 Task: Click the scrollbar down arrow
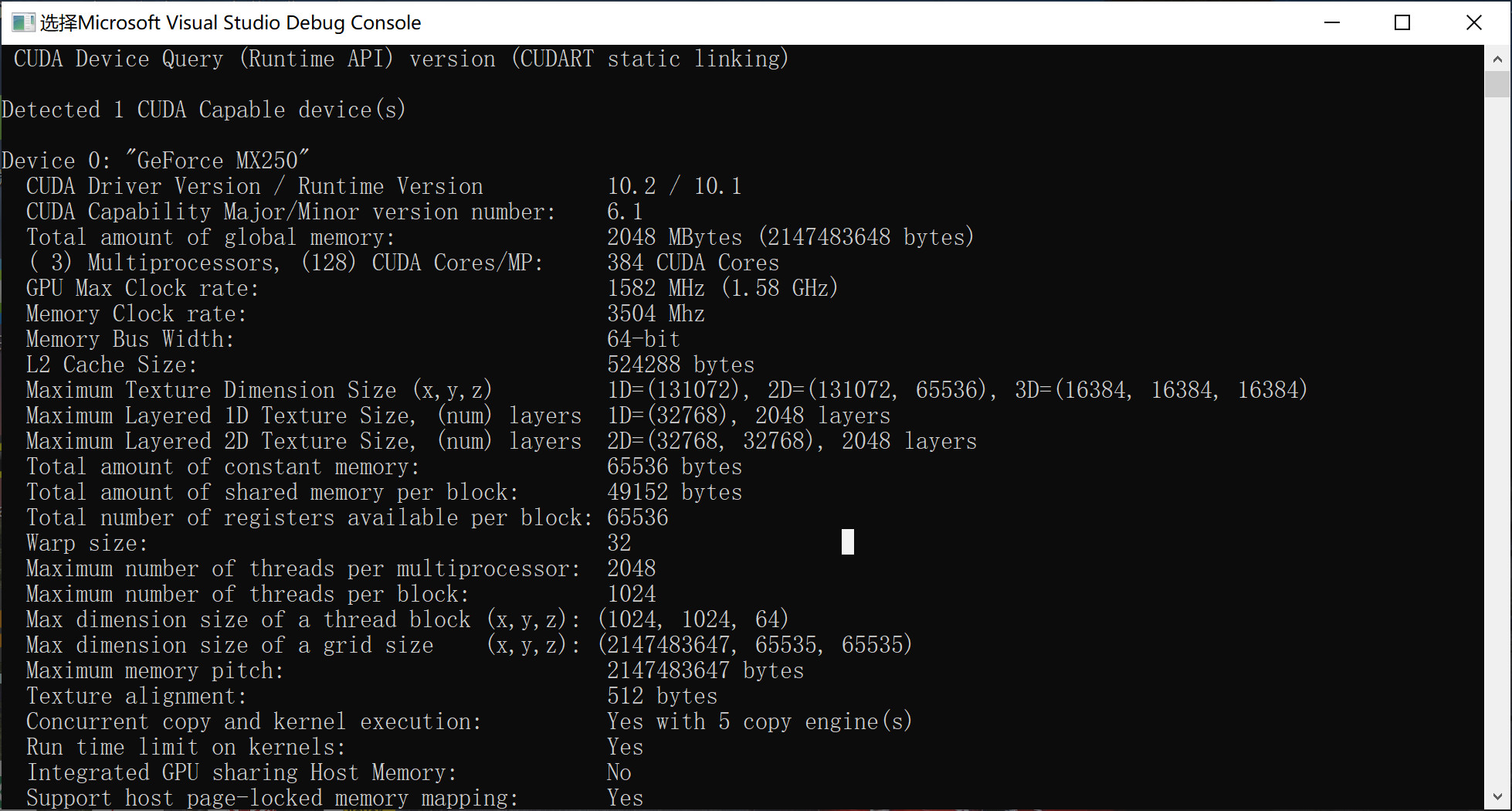1497,796
